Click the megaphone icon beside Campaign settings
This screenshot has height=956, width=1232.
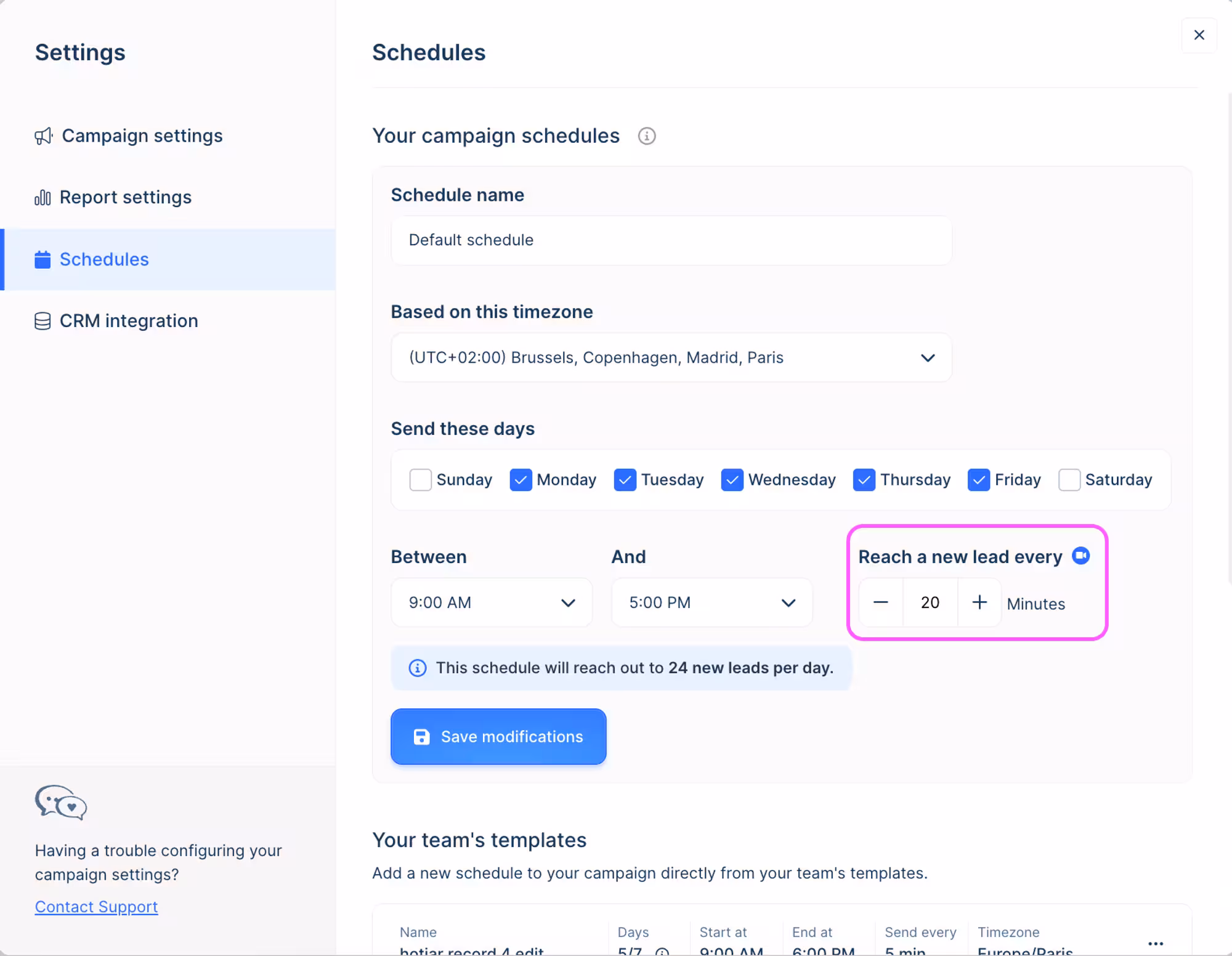(43, 136)
